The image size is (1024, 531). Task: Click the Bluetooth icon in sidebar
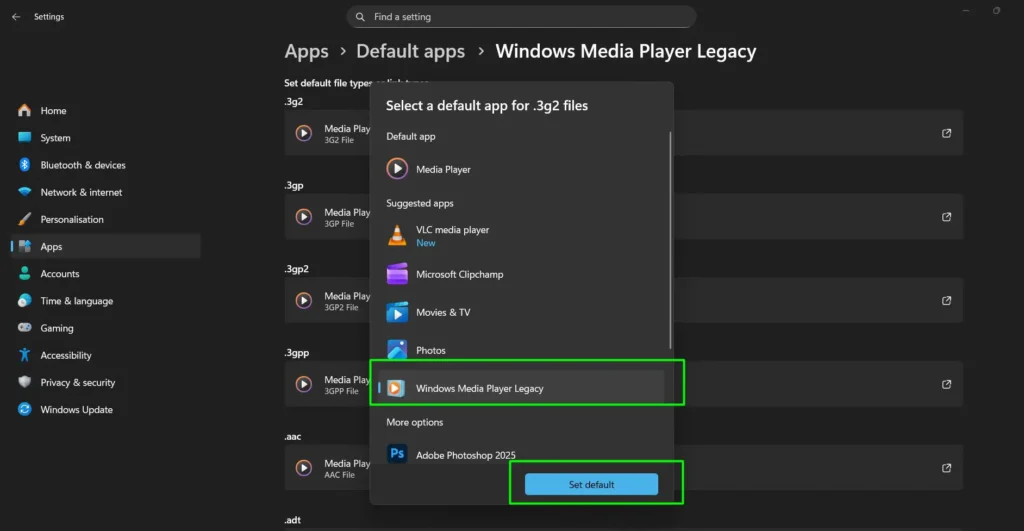25,165
